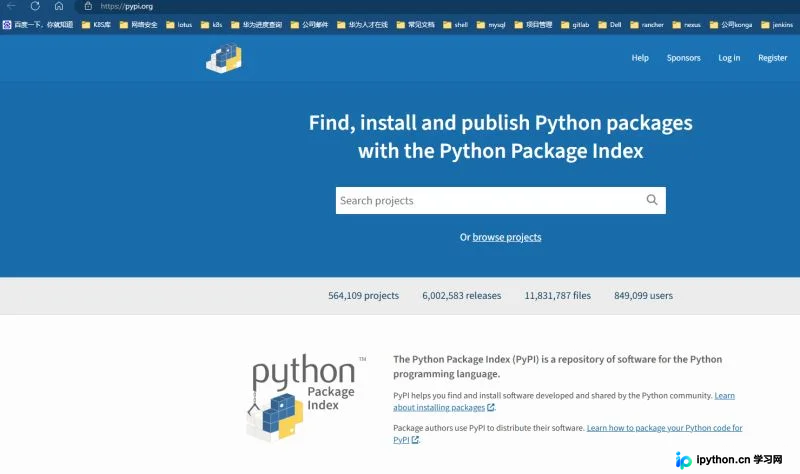Open the nexus bookmark folder

click(x=687, y=24)
